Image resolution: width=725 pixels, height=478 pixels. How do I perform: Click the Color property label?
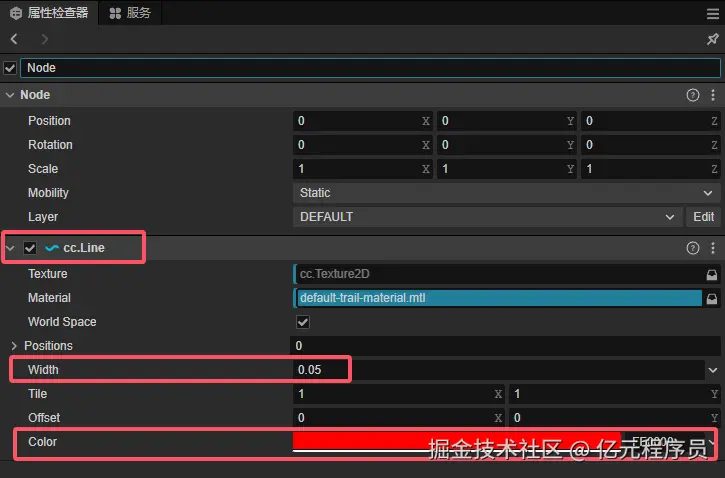click(x=43, y=441)
